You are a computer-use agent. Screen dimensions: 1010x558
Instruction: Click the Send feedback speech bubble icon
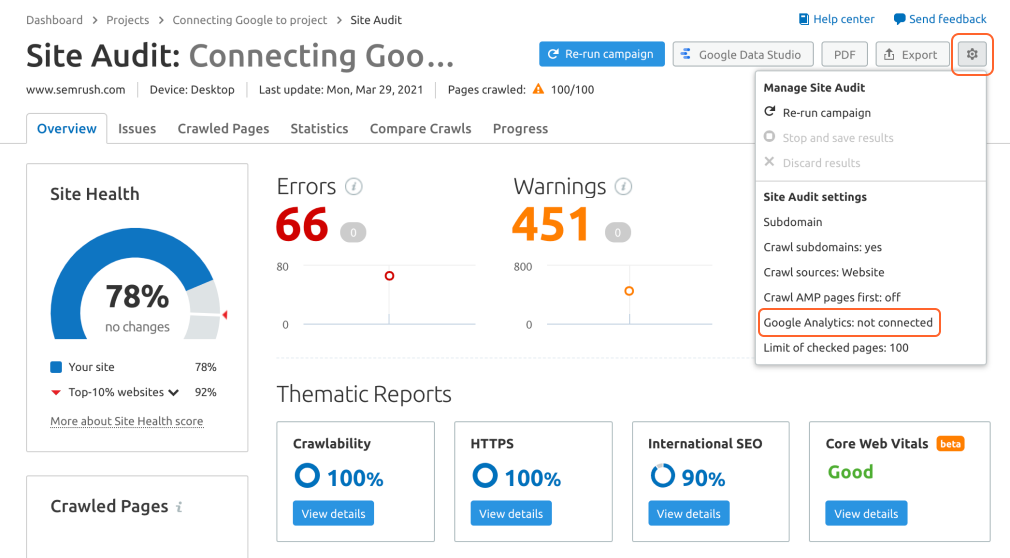899,19
